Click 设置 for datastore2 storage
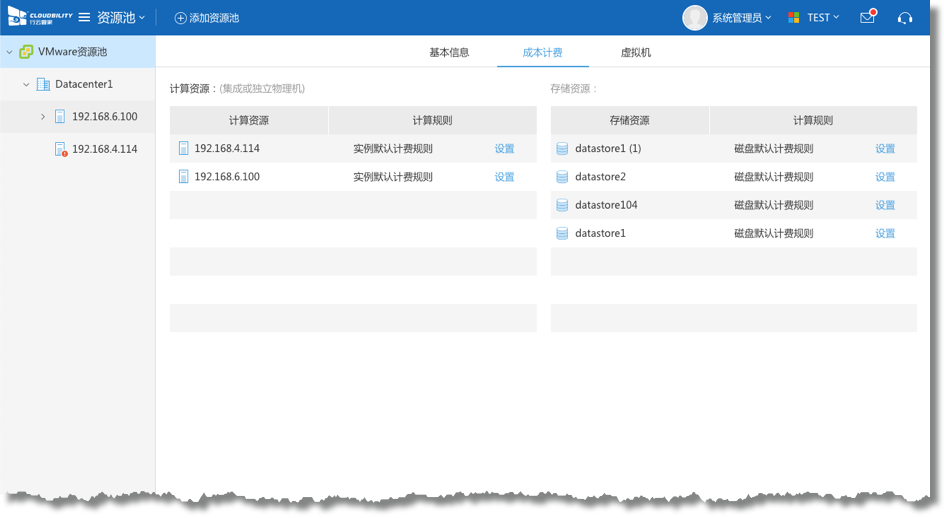The image size is (944, 518). click(x=885, y=177)
